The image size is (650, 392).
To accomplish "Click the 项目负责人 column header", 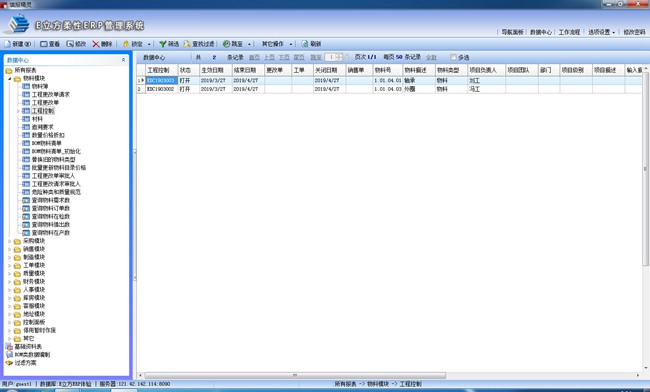I will coord(487,70).
